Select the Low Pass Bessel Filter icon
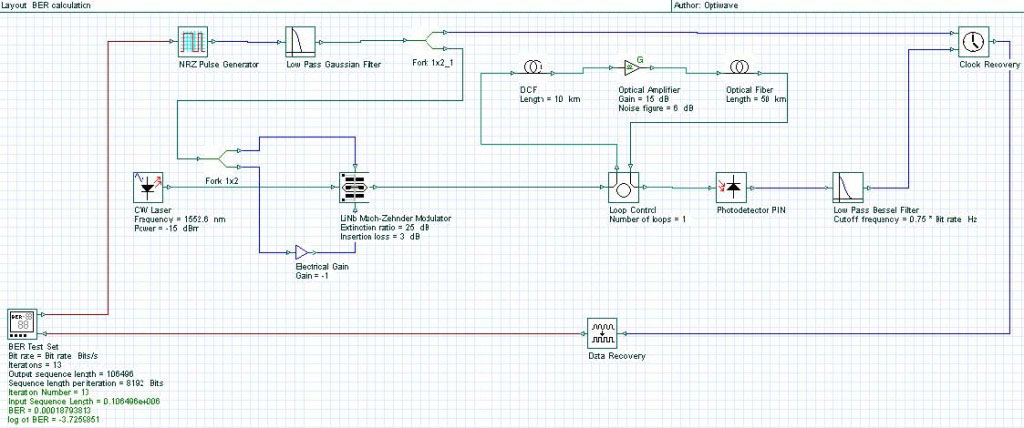 [x=848, y=188]
